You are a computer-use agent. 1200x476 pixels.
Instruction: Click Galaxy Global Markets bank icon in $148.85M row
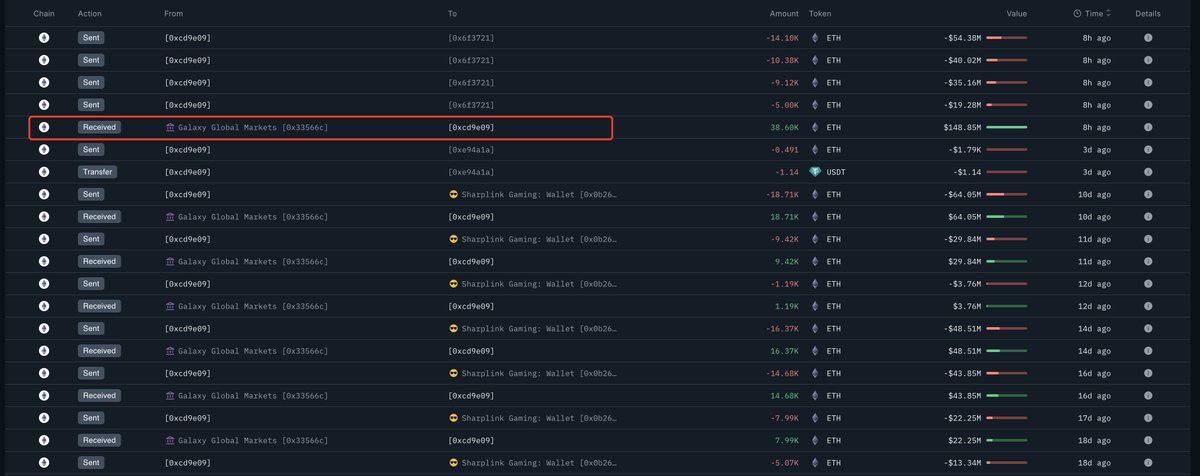click(170, 127)
